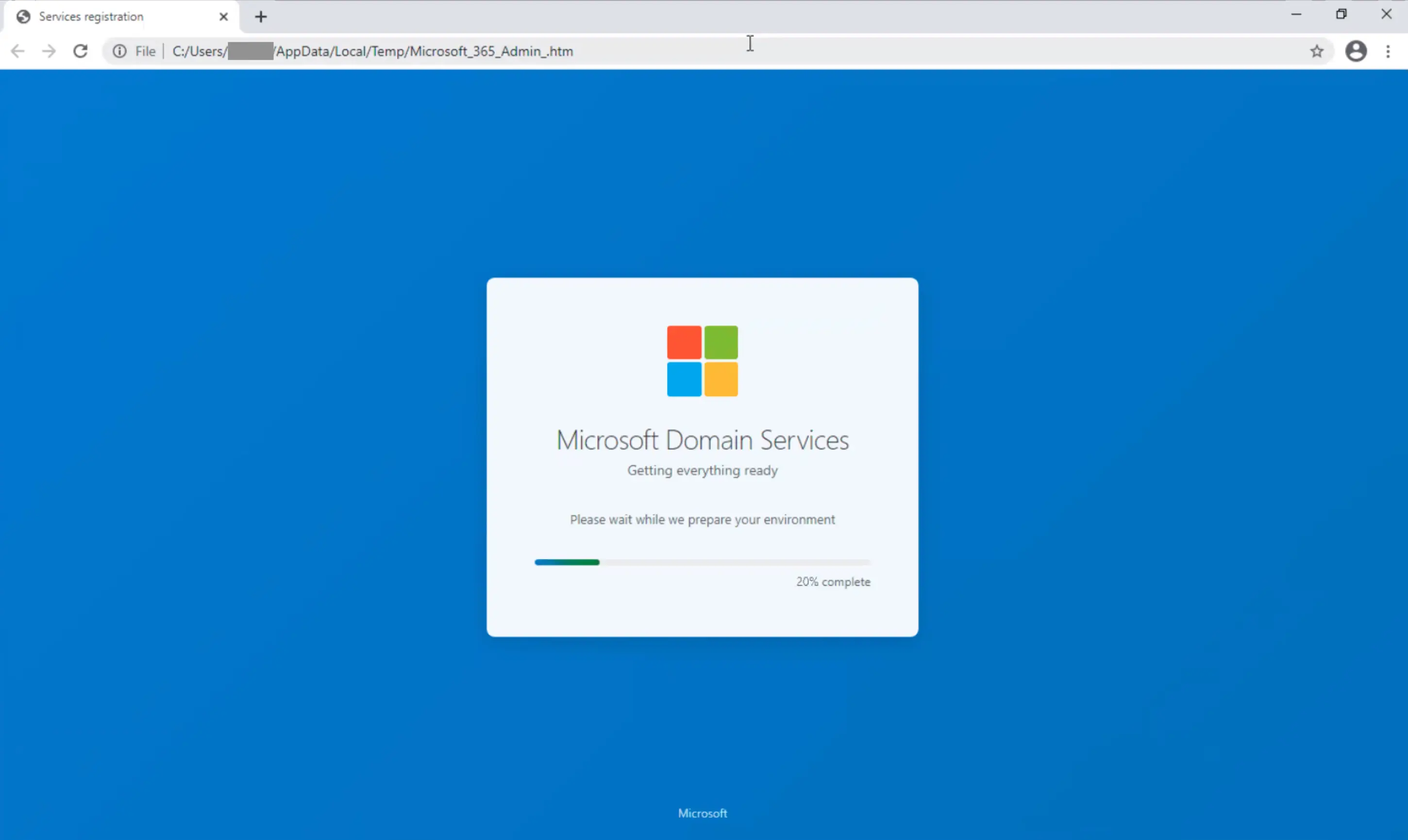
Task: Open the Chrome three-dot menu
Action: [x=1389, y=51]
